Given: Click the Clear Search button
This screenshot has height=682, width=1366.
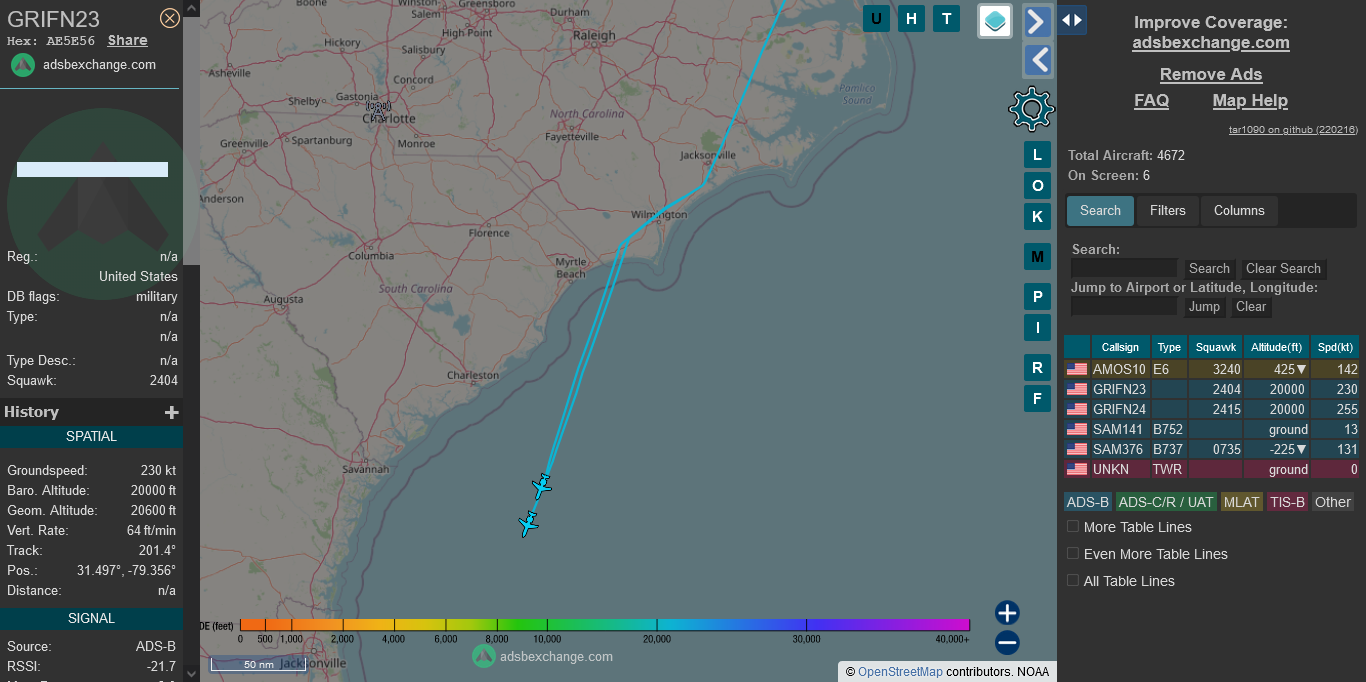Looking at the screenshot, I should coord(1283,268).
